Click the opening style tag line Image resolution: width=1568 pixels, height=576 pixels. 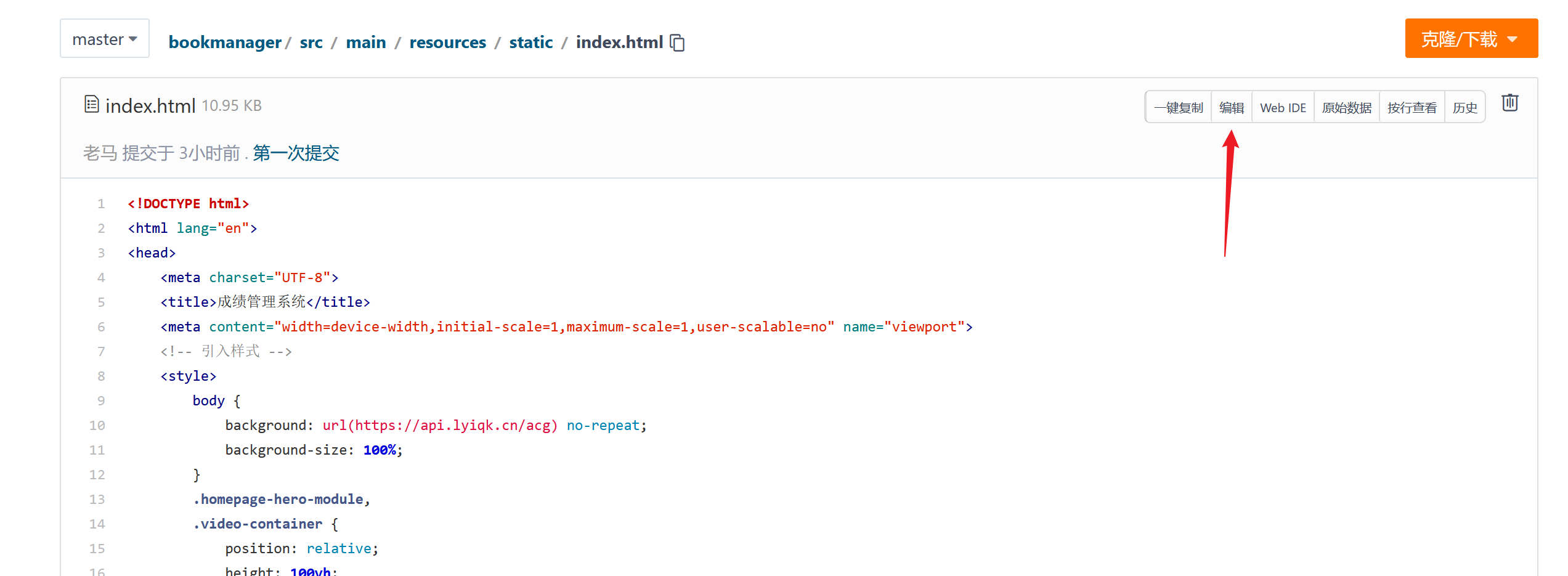189,376
